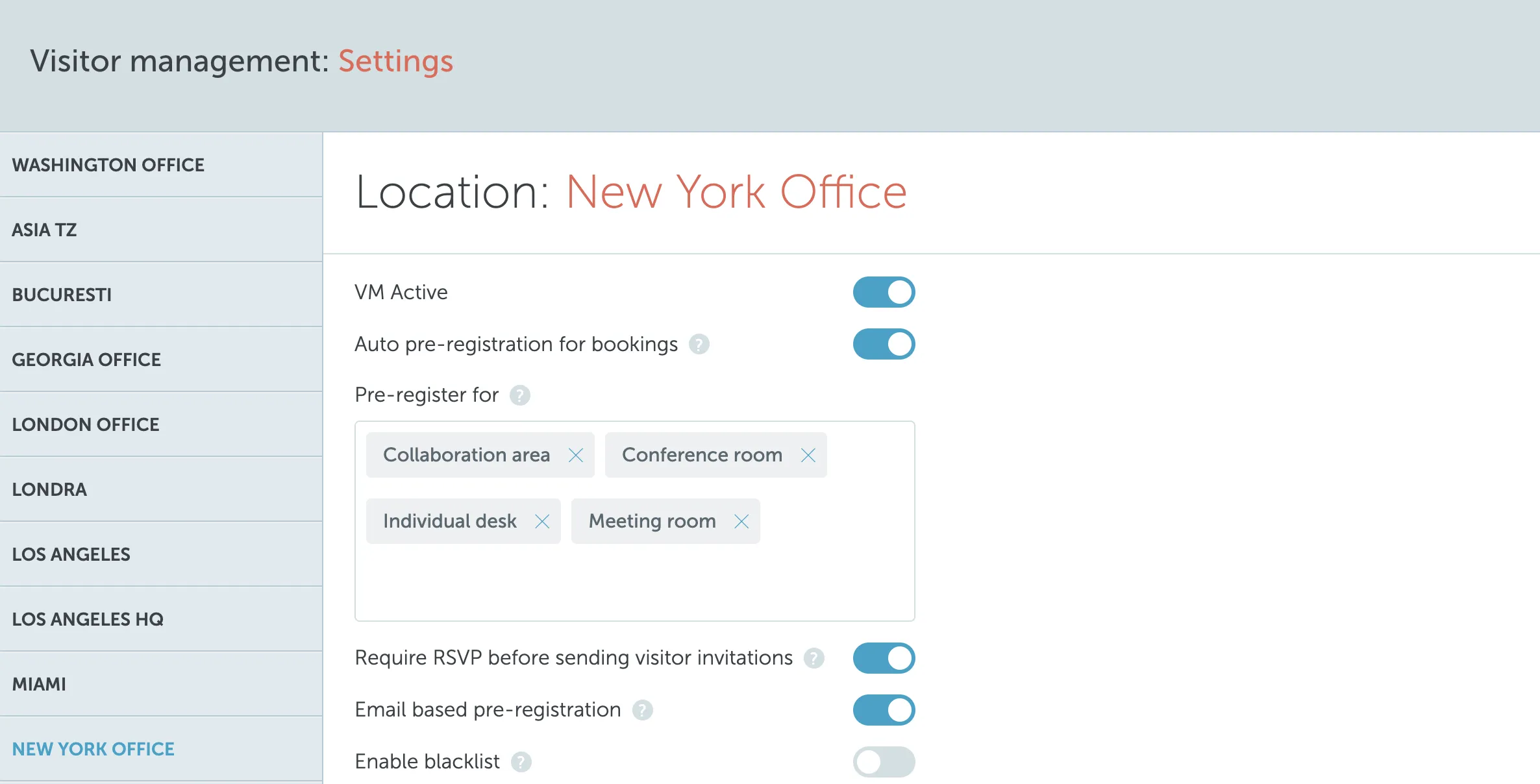
Task: Enable the blacklist toggle
Action: click(x=884, y=762)
